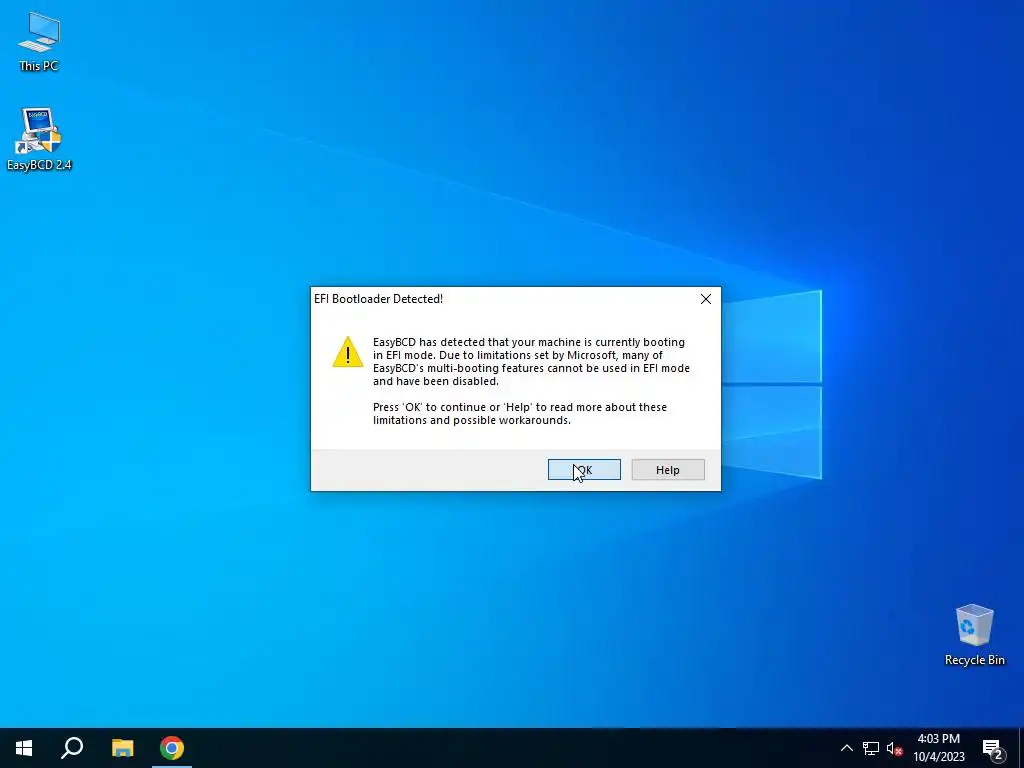Viewport: 1024px width, 768px height.
Task: Open network status tray icon
Action: 871,748
